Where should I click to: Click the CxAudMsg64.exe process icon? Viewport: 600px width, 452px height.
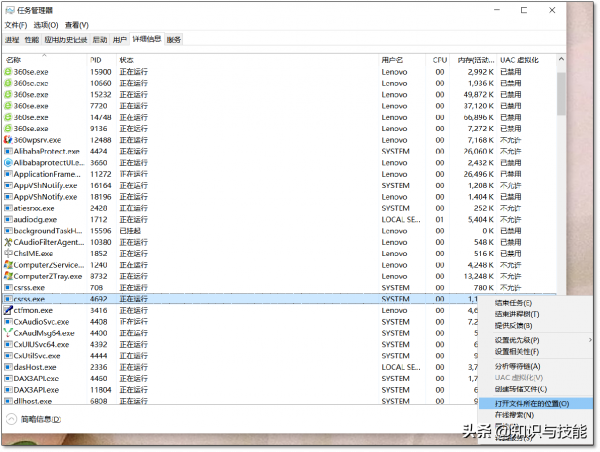pyautogui.click(x=8, y=333)
